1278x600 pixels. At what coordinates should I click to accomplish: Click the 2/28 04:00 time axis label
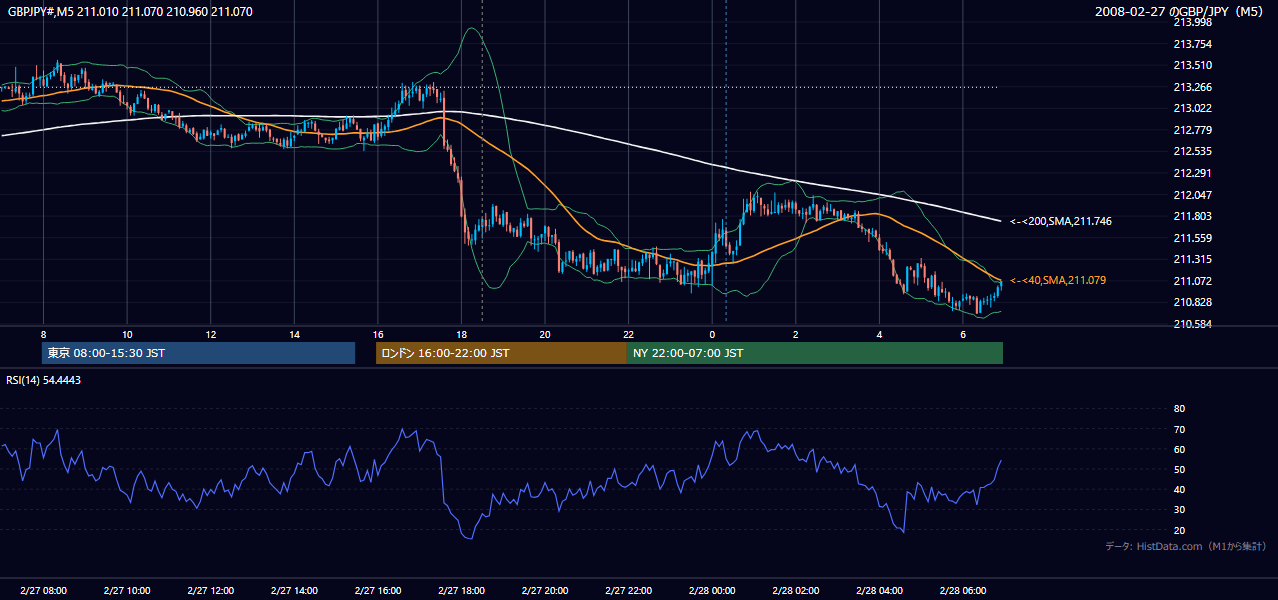click(879, 590)
